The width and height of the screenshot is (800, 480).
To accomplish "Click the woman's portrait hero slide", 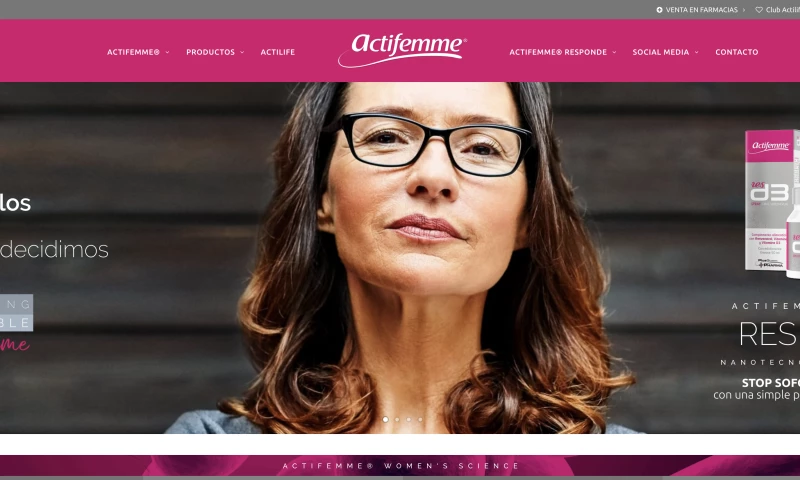I will (400, 258).
